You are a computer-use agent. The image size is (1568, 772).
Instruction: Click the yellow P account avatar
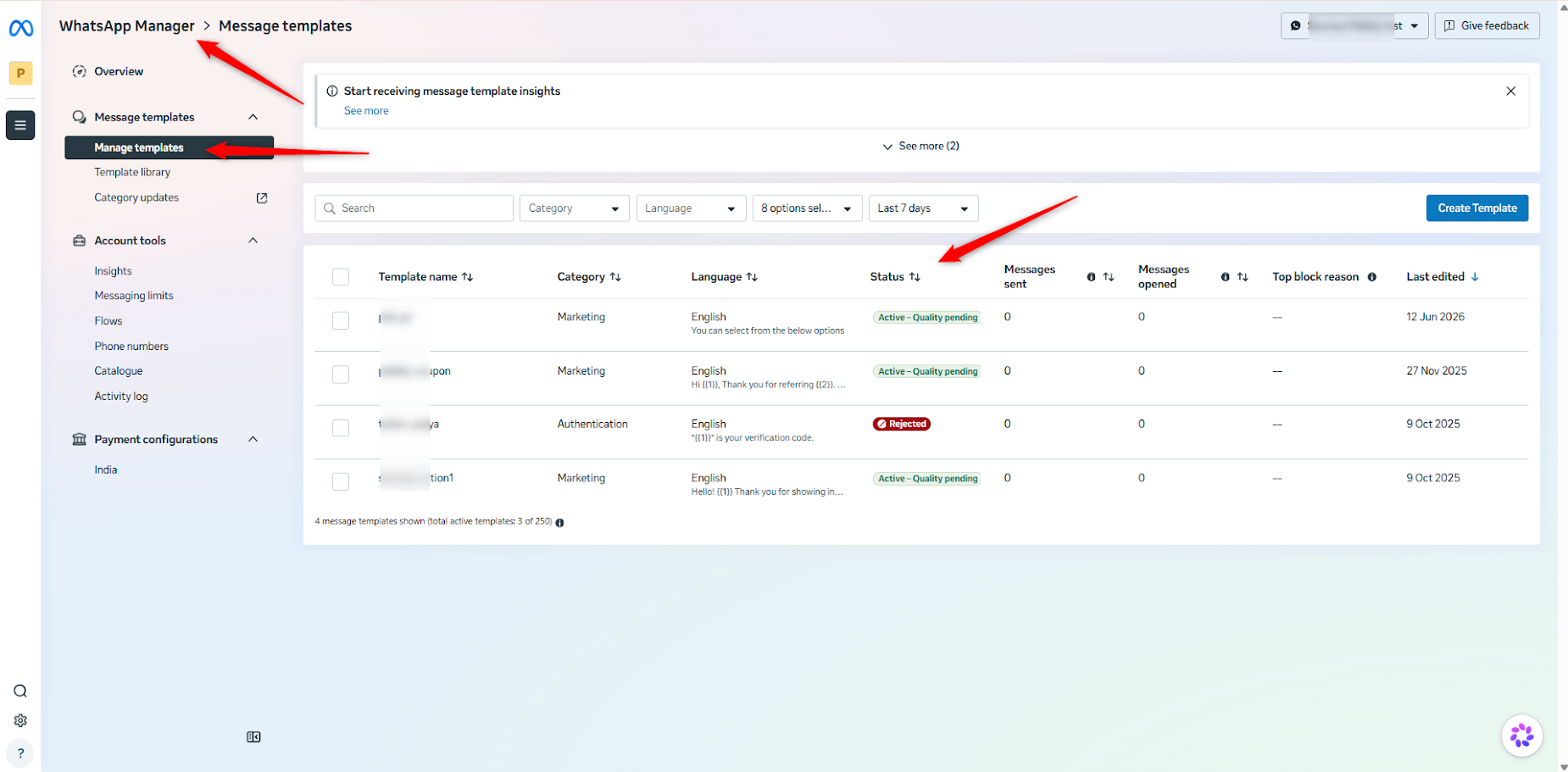click(20, 73)
